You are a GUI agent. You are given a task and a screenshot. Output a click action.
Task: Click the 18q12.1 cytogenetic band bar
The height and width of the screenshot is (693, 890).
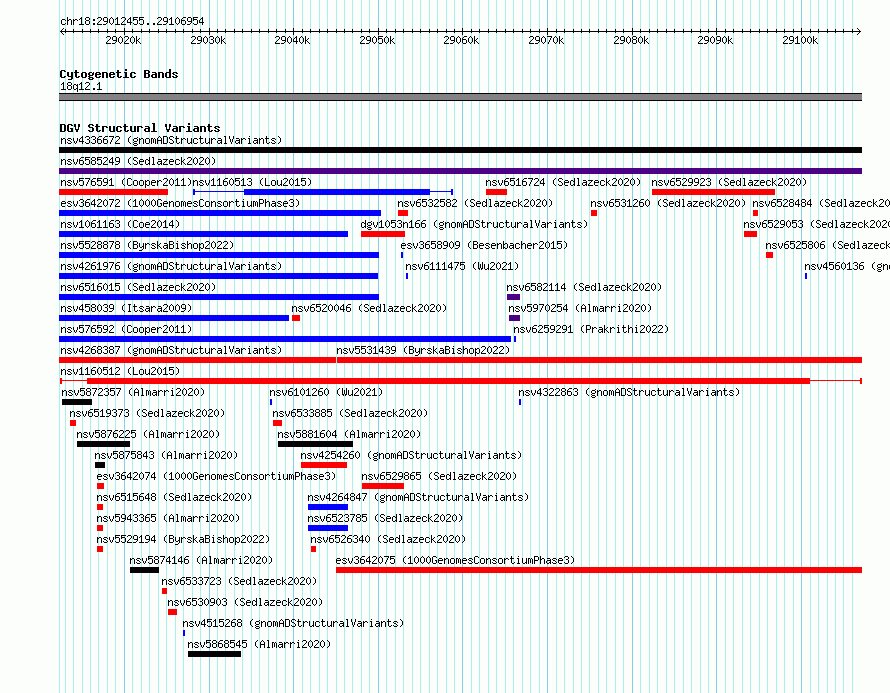coord(460,97)
